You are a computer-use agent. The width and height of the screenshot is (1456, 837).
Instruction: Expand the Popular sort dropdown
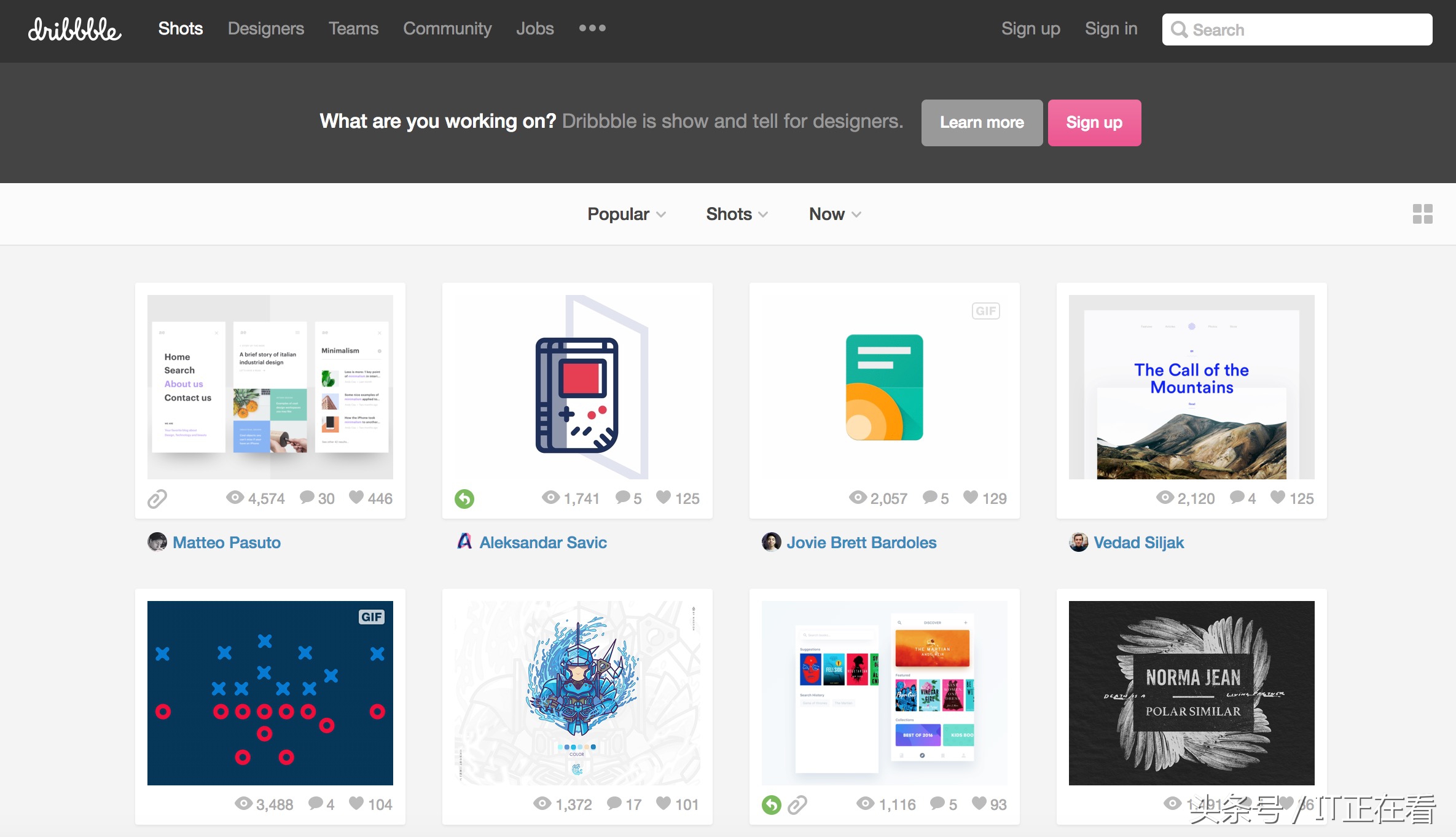626,214
